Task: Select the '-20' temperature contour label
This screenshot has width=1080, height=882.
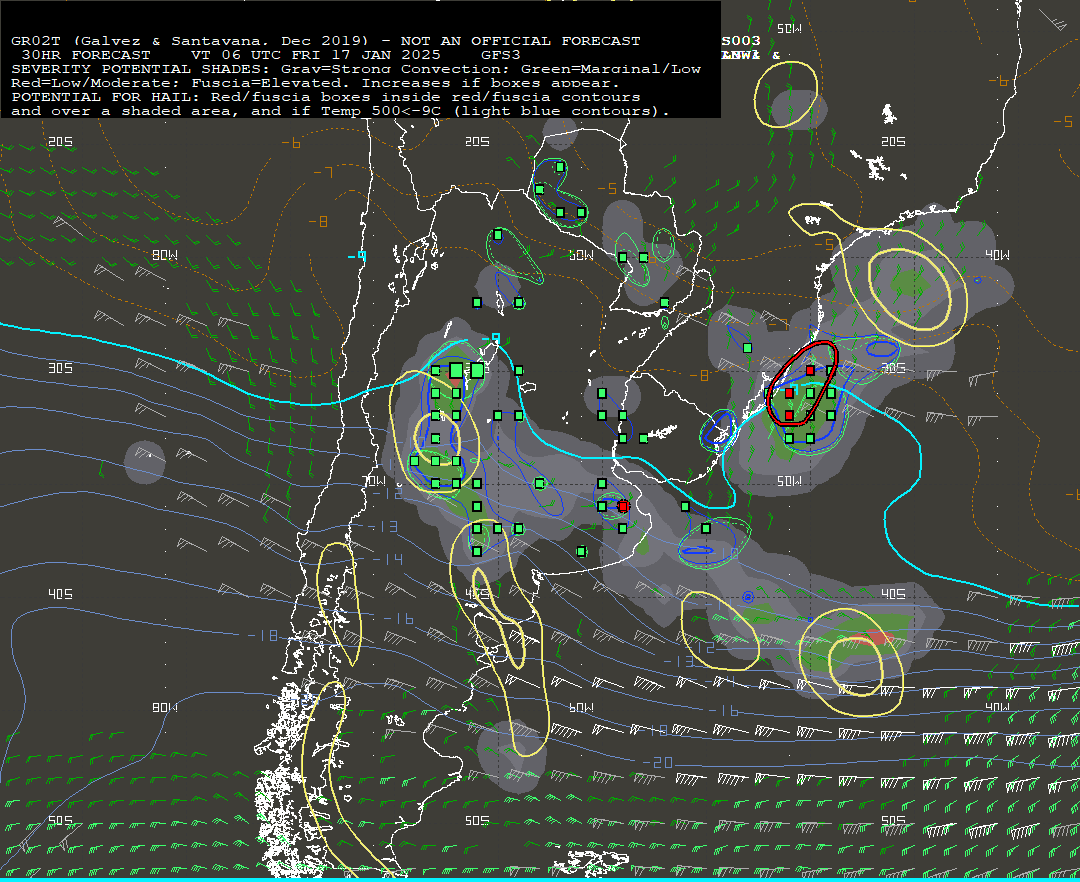Action: tap(657, 762)
